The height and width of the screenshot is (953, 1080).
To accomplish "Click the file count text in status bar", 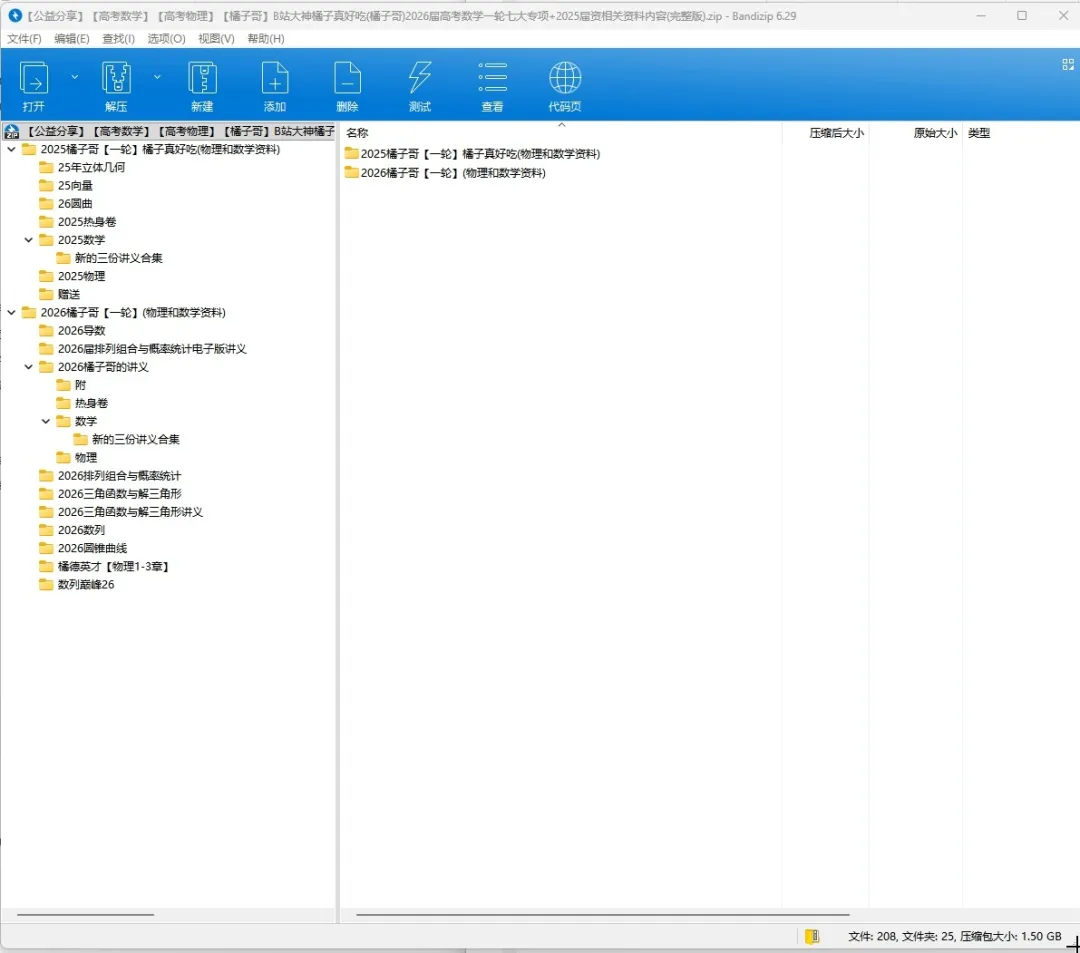I will (x=955, y=936).
